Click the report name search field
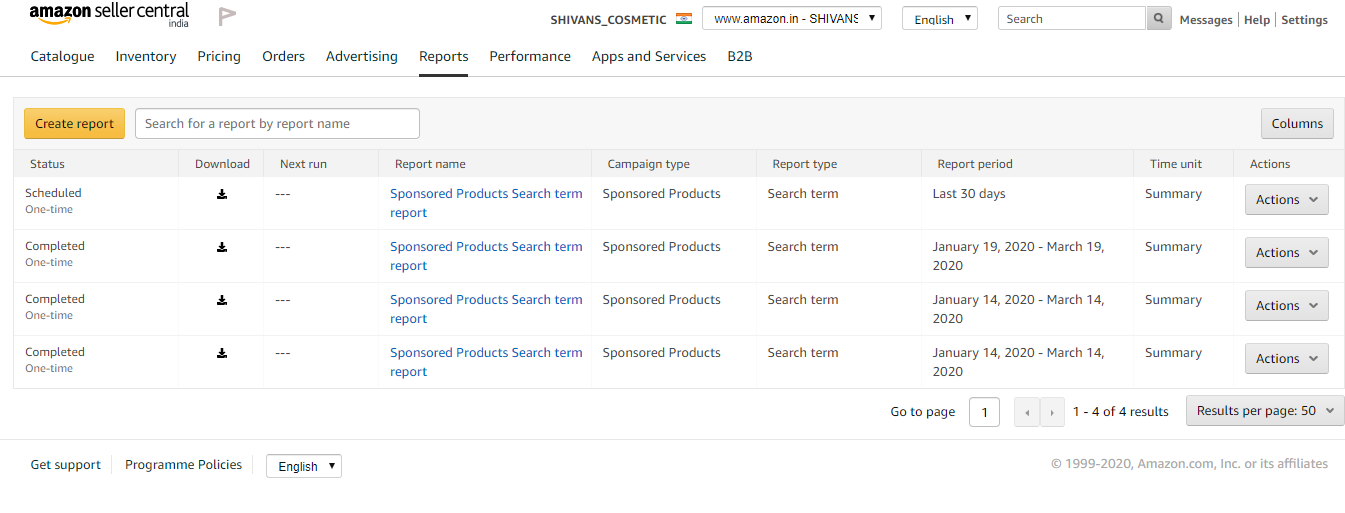1345x513 pixels. 277,124
